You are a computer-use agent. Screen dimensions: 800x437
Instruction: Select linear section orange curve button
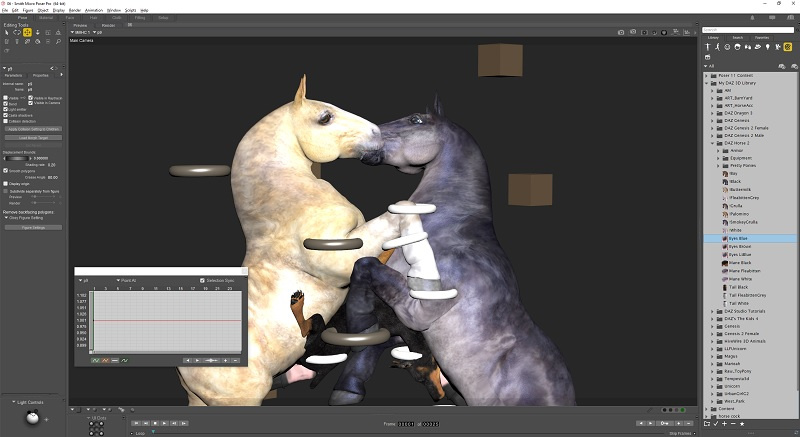pyautogui.click(x=105, y=361)
